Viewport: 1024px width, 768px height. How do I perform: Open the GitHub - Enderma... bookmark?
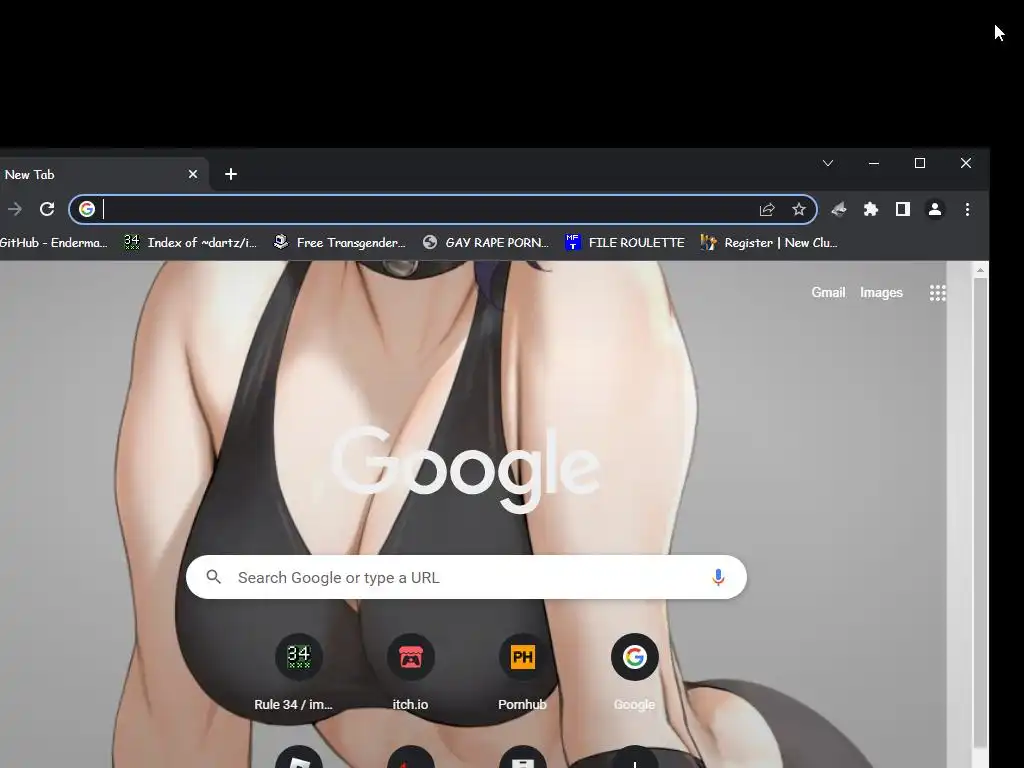pos(54,243)
